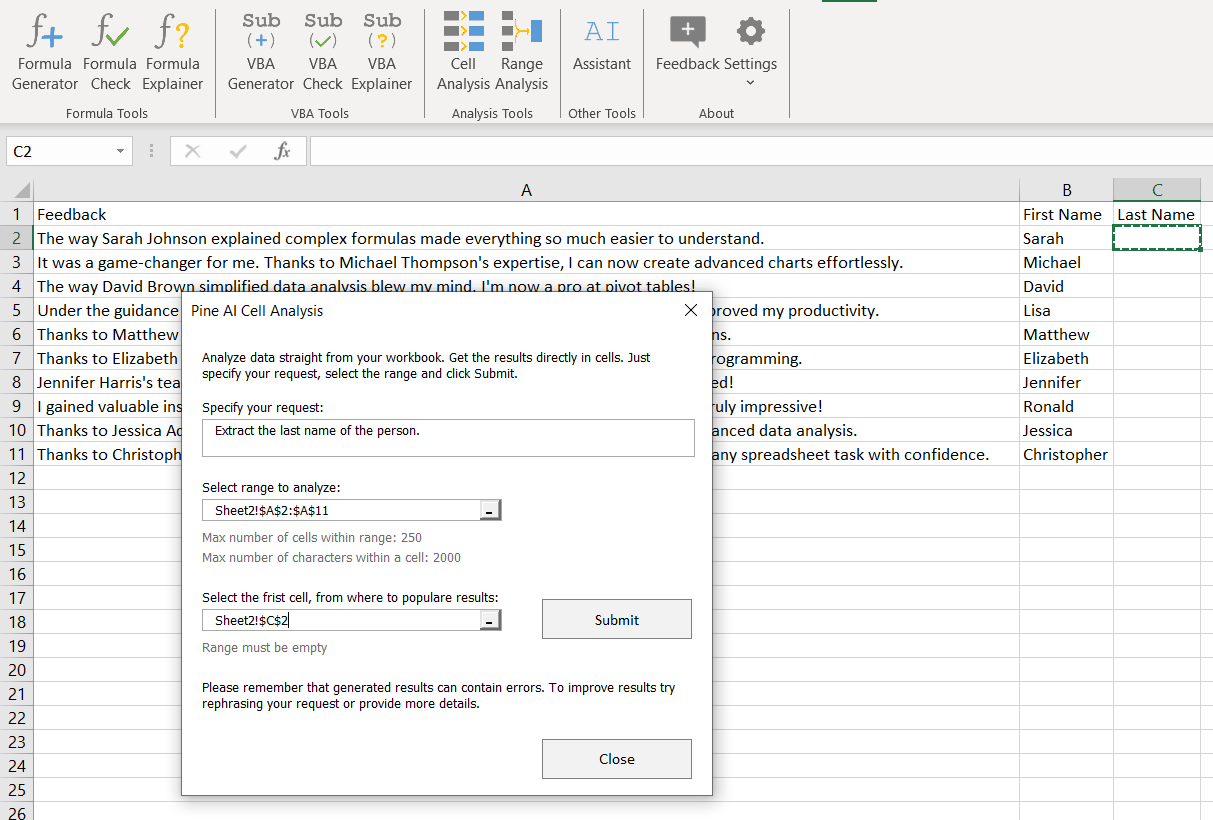The width and height of the screenshot is (1213, 820).
Task: Collapse the range to analyze selector
Action: (x=489, y=509)
